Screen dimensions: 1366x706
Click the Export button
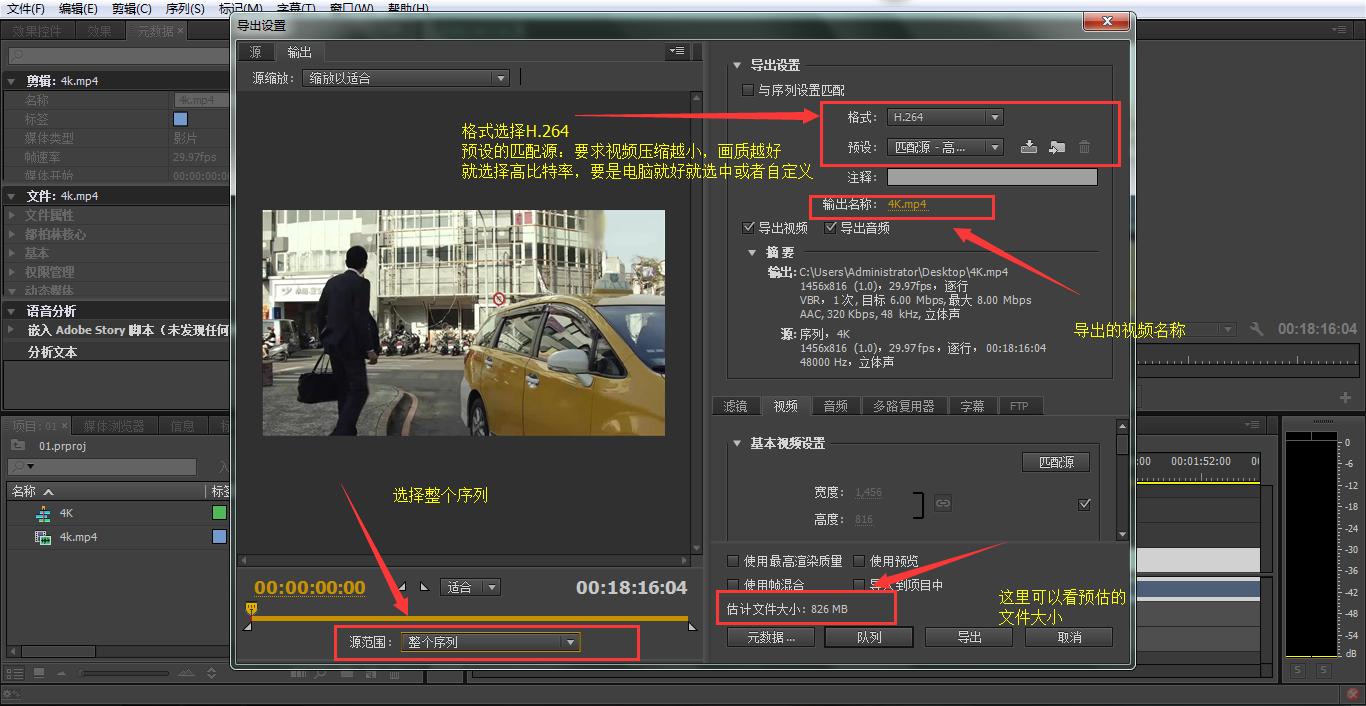[x=969, y=637]
